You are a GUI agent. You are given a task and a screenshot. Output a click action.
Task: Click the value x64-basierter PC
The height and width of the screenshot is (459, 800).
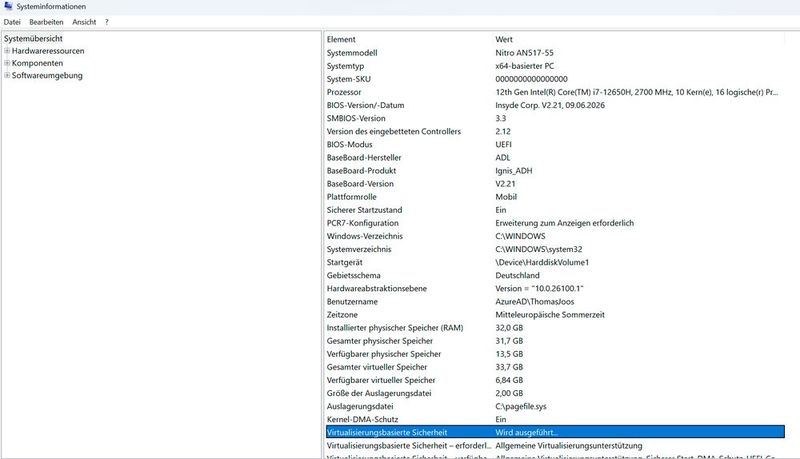click(524, 66)
